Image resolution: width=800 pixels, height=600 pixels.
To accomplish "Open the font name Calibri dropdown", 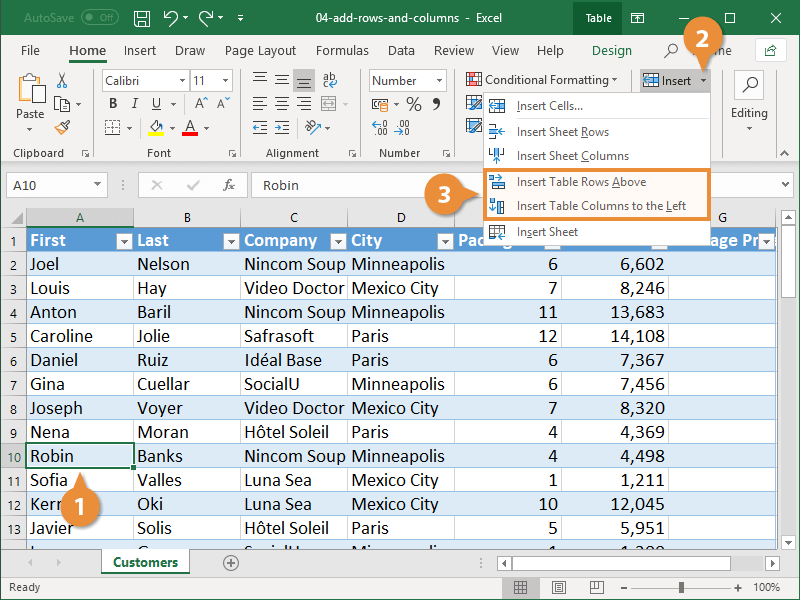I will tap(182, 81).
